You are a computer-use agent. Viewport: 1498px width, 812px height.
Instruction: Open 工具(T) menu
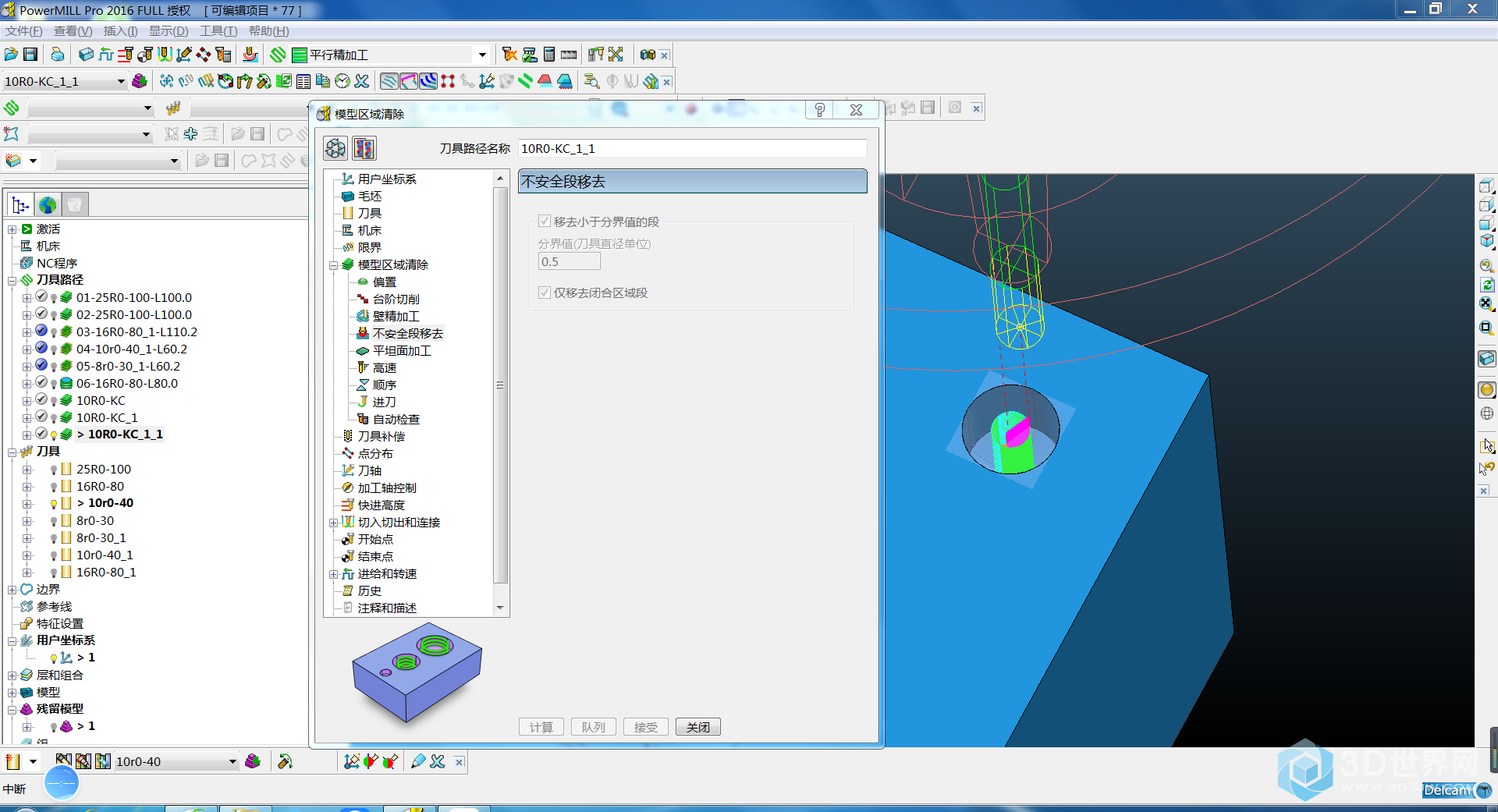218,31
